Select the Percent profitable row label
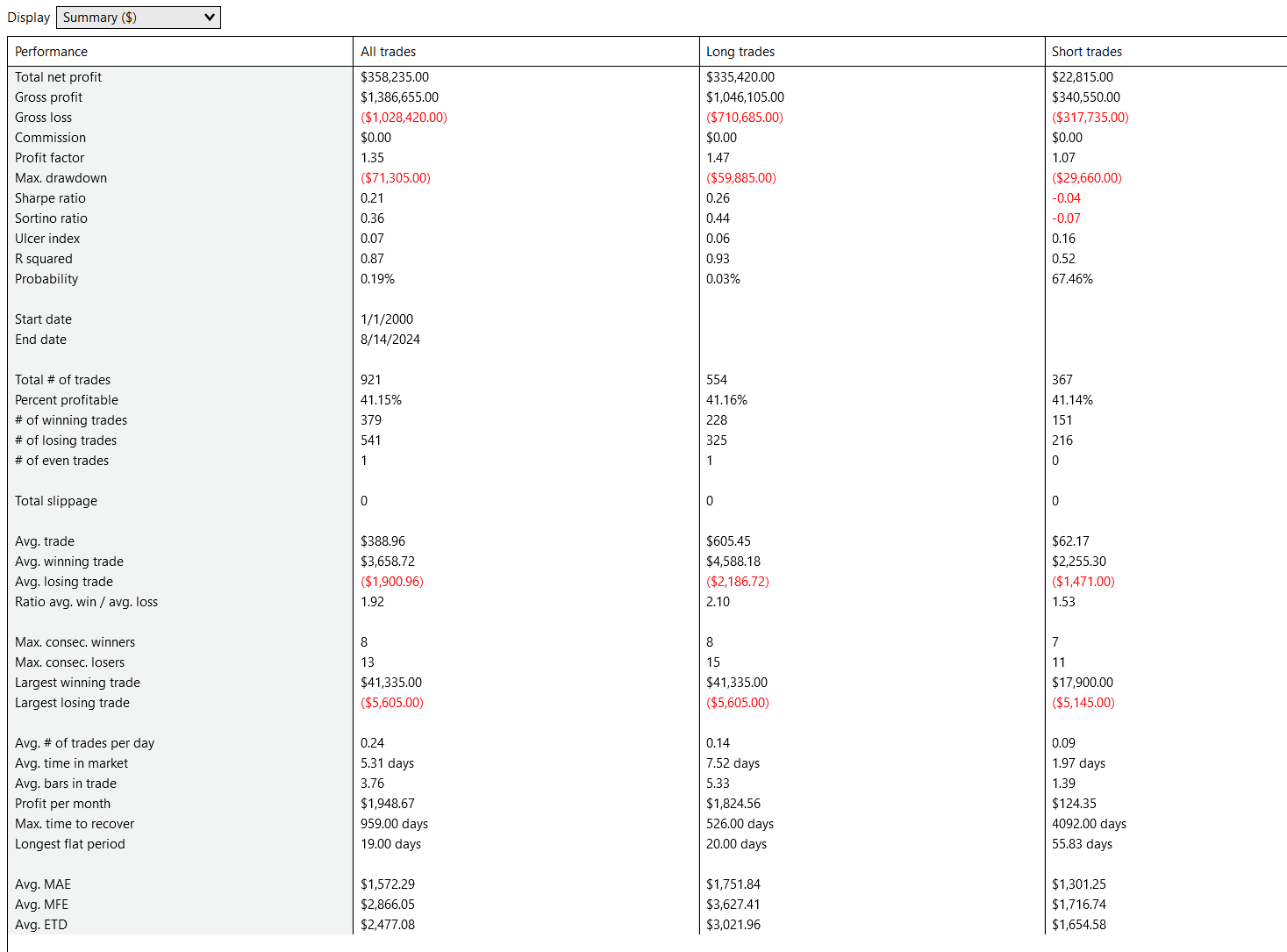This screenshot has width=1287, height=952. click(66, 400)
